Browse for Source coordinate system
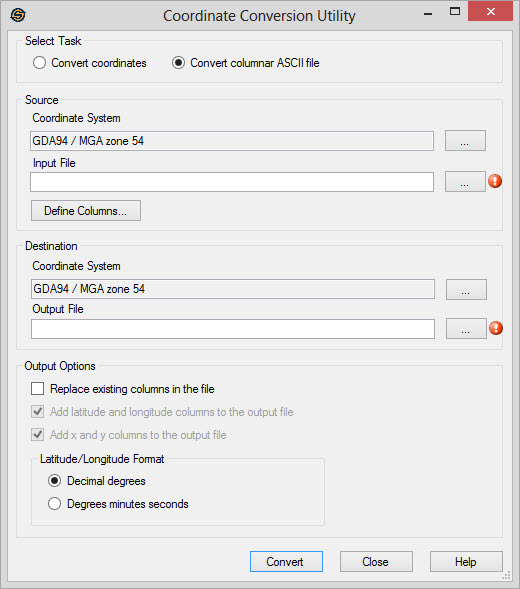 pyautogui.click(x=465, y=141)
